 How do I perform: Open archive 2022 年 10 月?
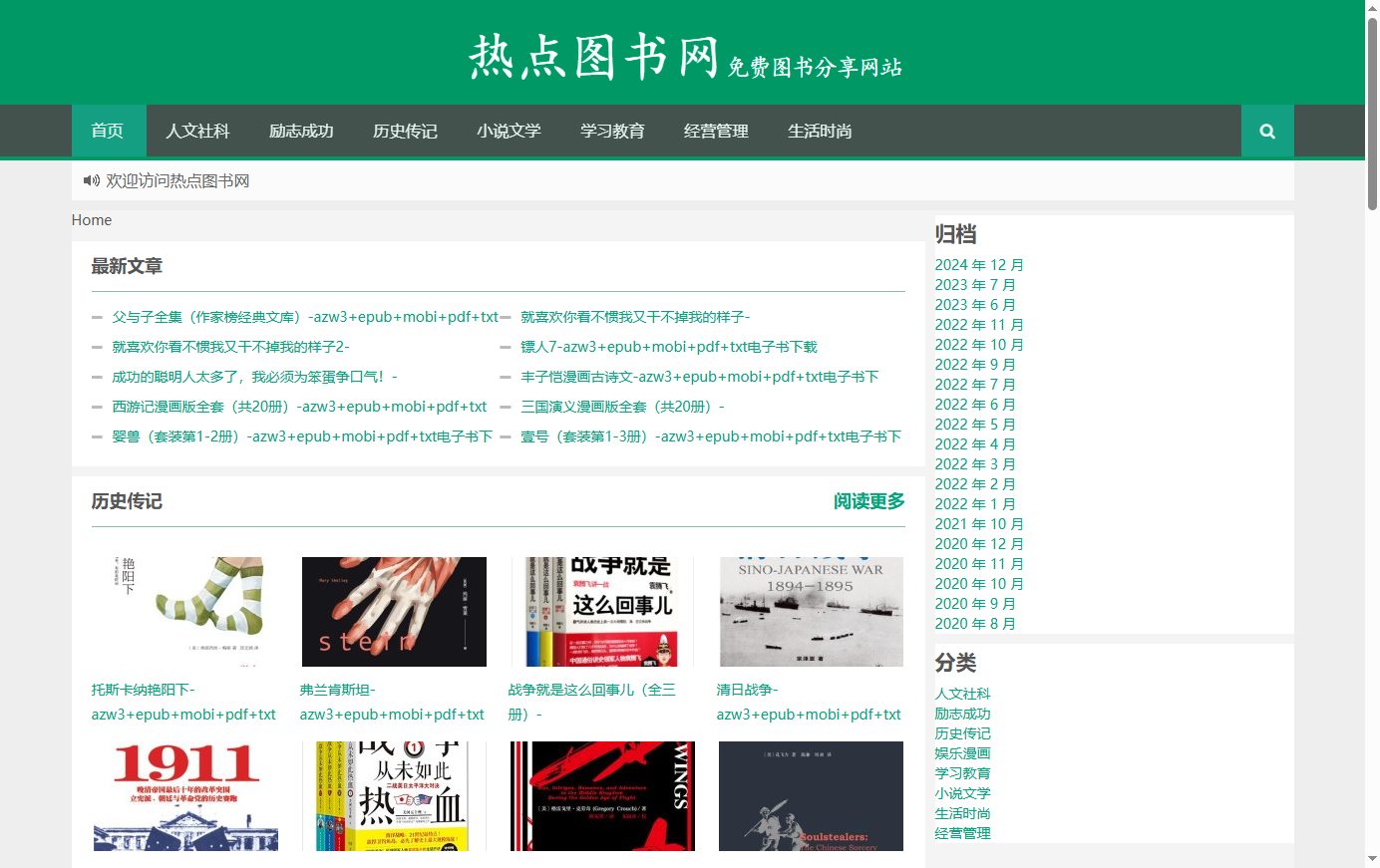(979, 345)
